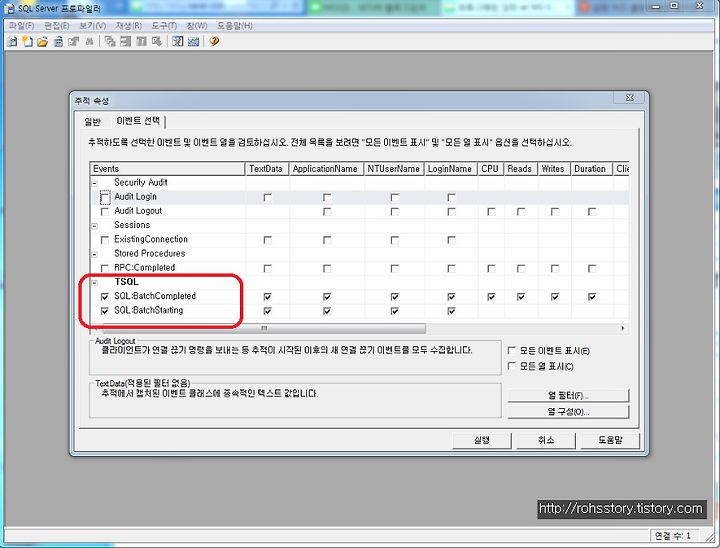Screen dimensions: 720x548
Task: Check the 모든 이벤트 표시(E) option
Action: click(x=512, y=350)
